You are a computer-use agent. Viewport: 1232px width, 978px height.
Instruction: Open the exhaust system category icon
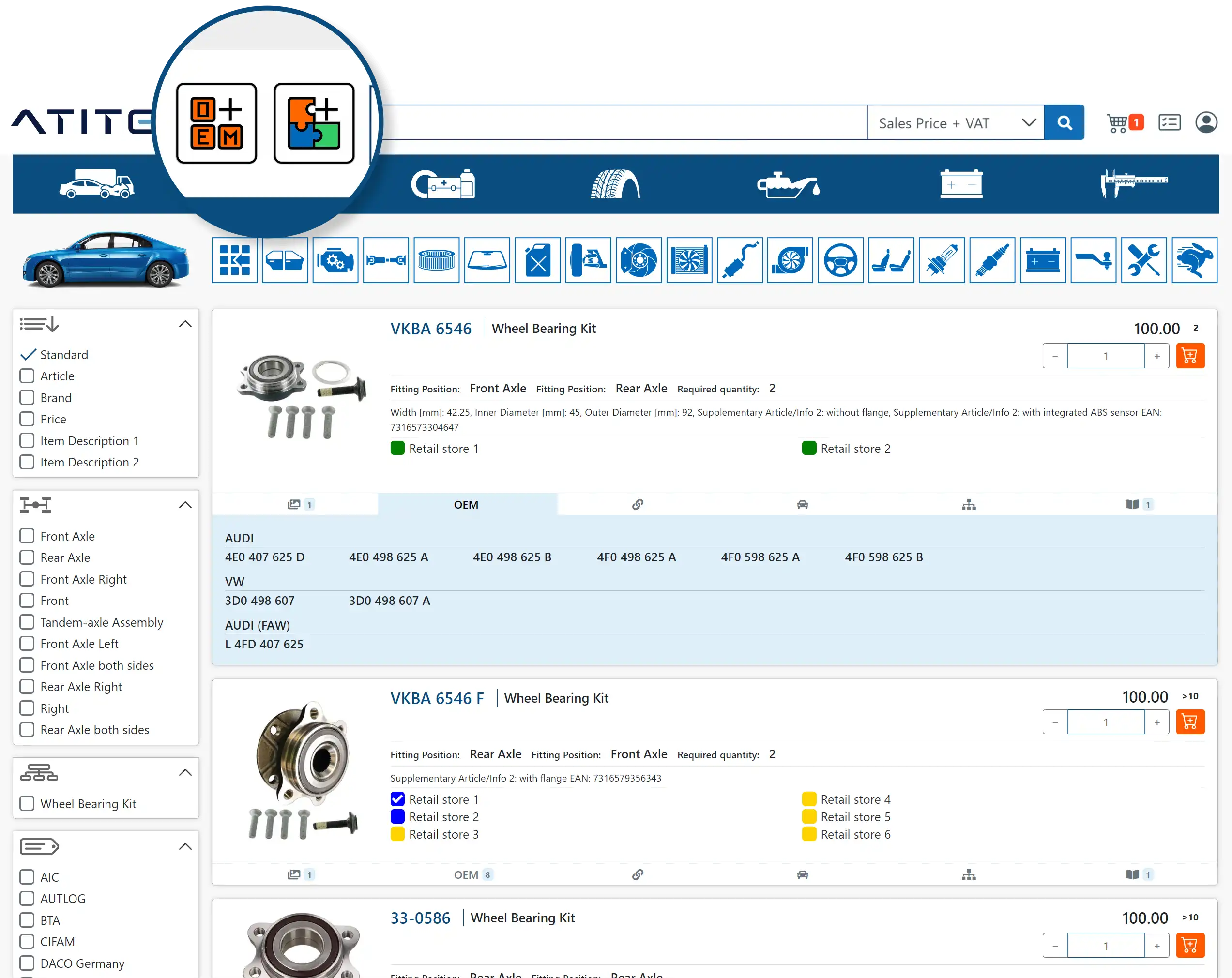click(740, 260)
